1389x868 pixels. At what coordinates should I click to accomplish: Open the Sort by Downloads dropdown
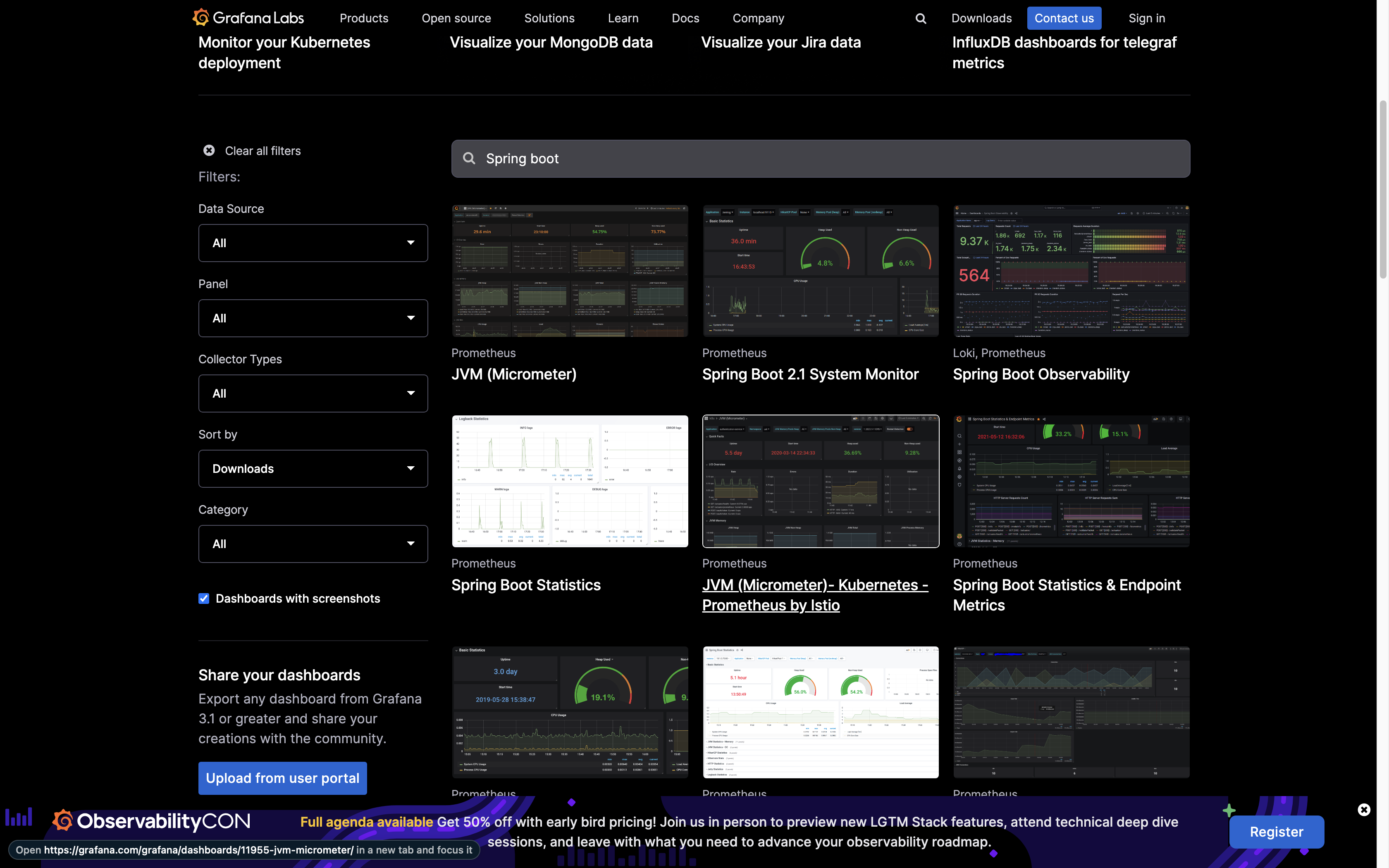[x=313, y=468]
